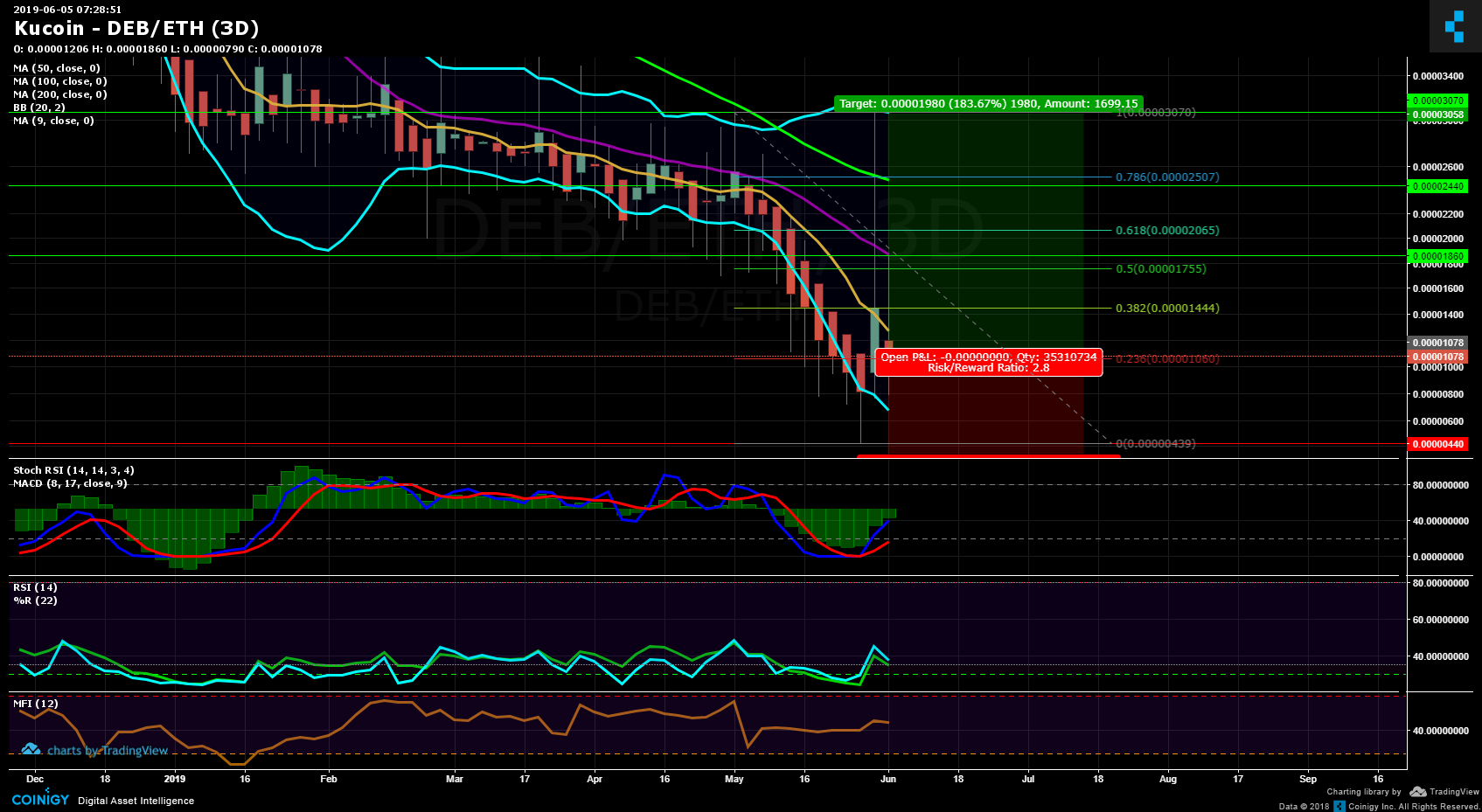Click the COINIGY logo at bottom left

pos(40,799)
